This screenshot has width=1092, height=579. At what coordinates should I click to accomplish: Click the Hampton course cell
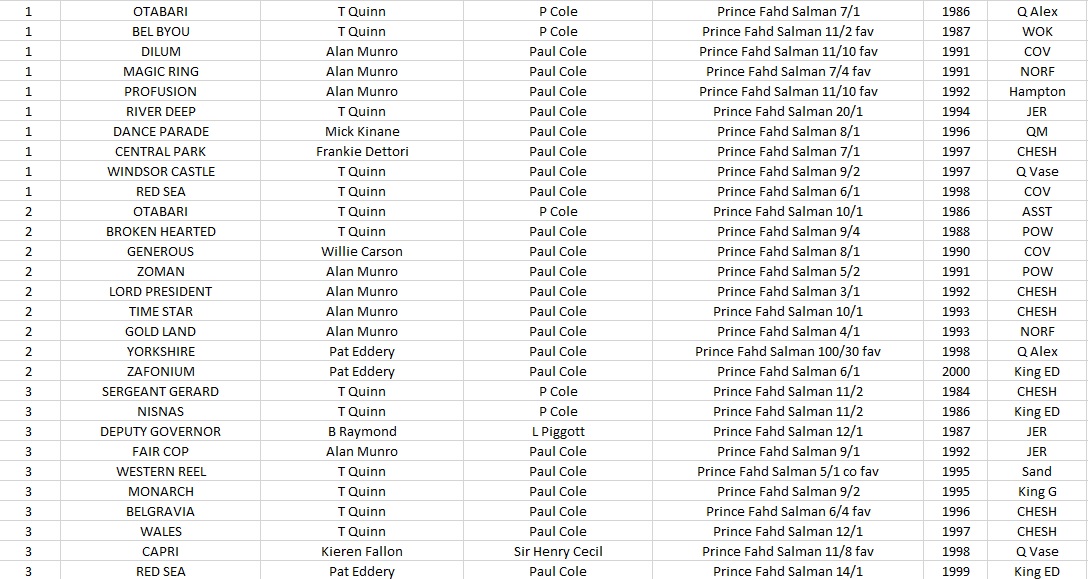point(1037,91)
